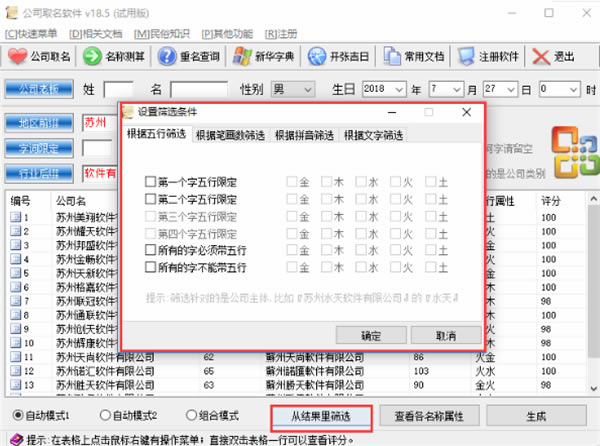Click the blue 地区前缀 button
600x446 pixels.
39,123
